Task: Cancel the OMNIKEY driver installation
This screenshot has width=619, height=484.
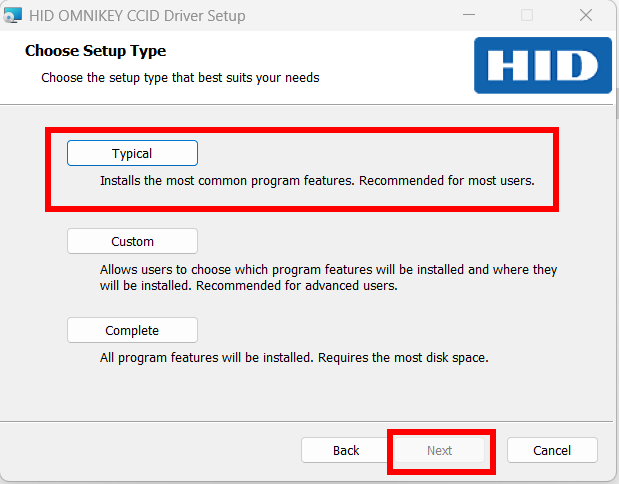Action: point(552,450)
